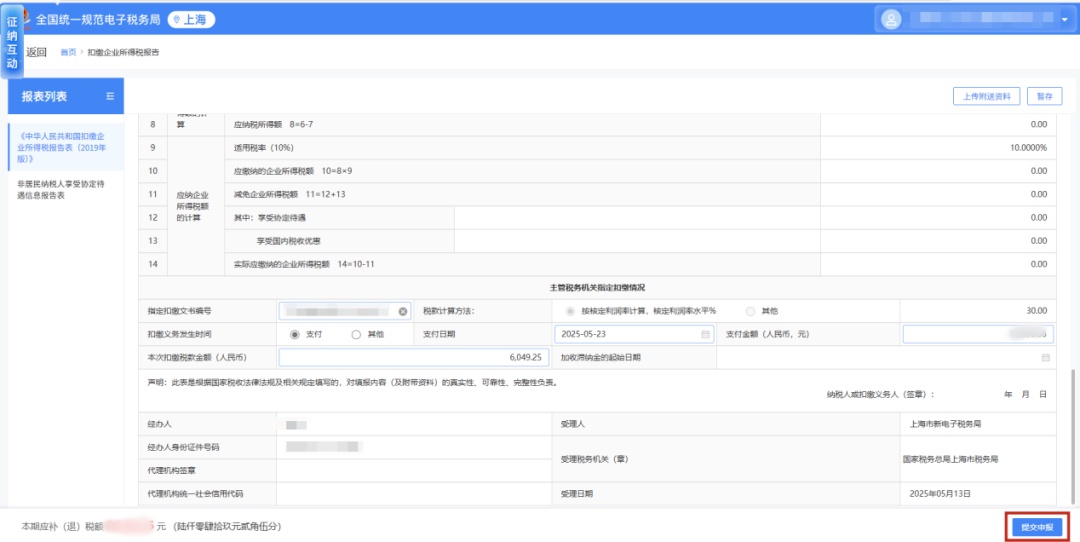Click the 其中：享受协定待遇 label

[x=269, y=218]
